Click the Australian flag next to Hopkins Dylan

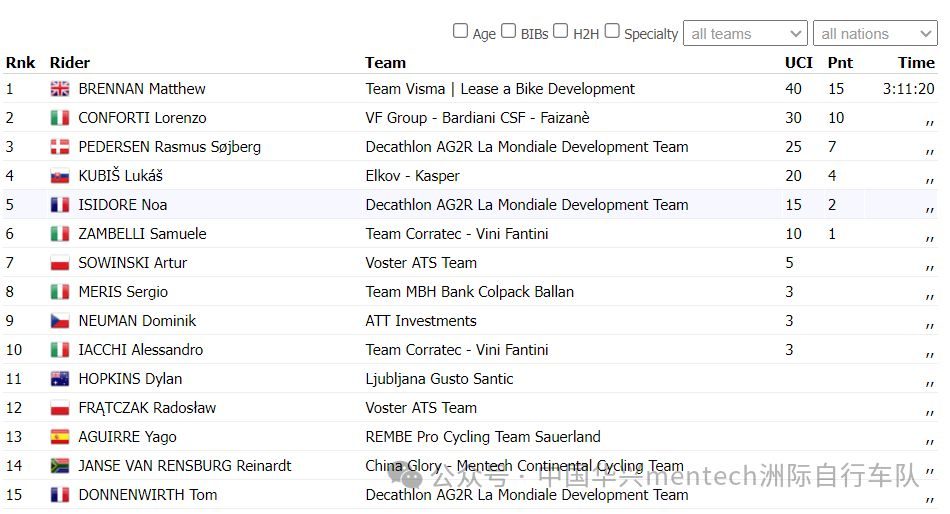click(x=59, y=379)
